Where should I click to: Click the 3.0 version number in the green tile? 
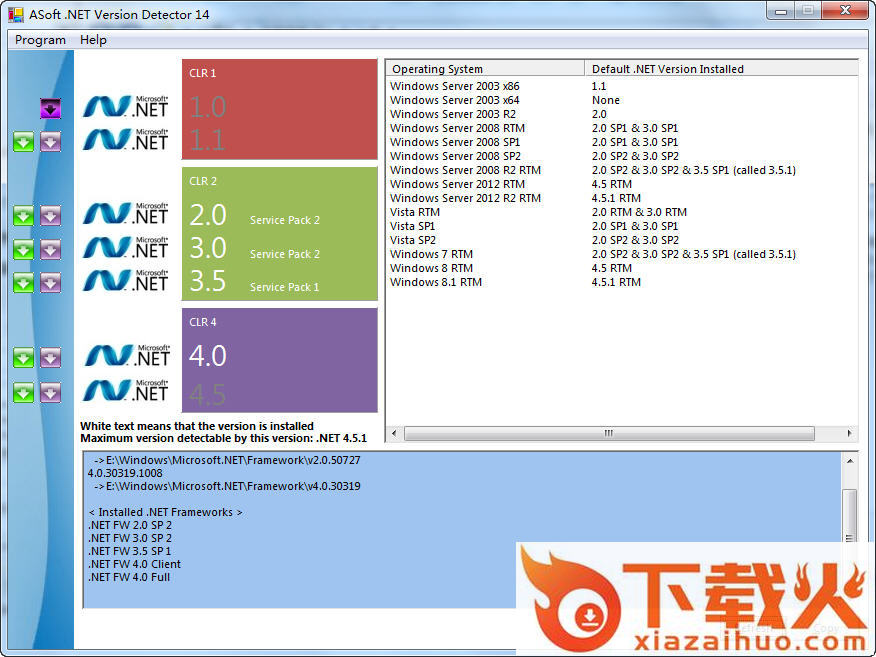208,248
